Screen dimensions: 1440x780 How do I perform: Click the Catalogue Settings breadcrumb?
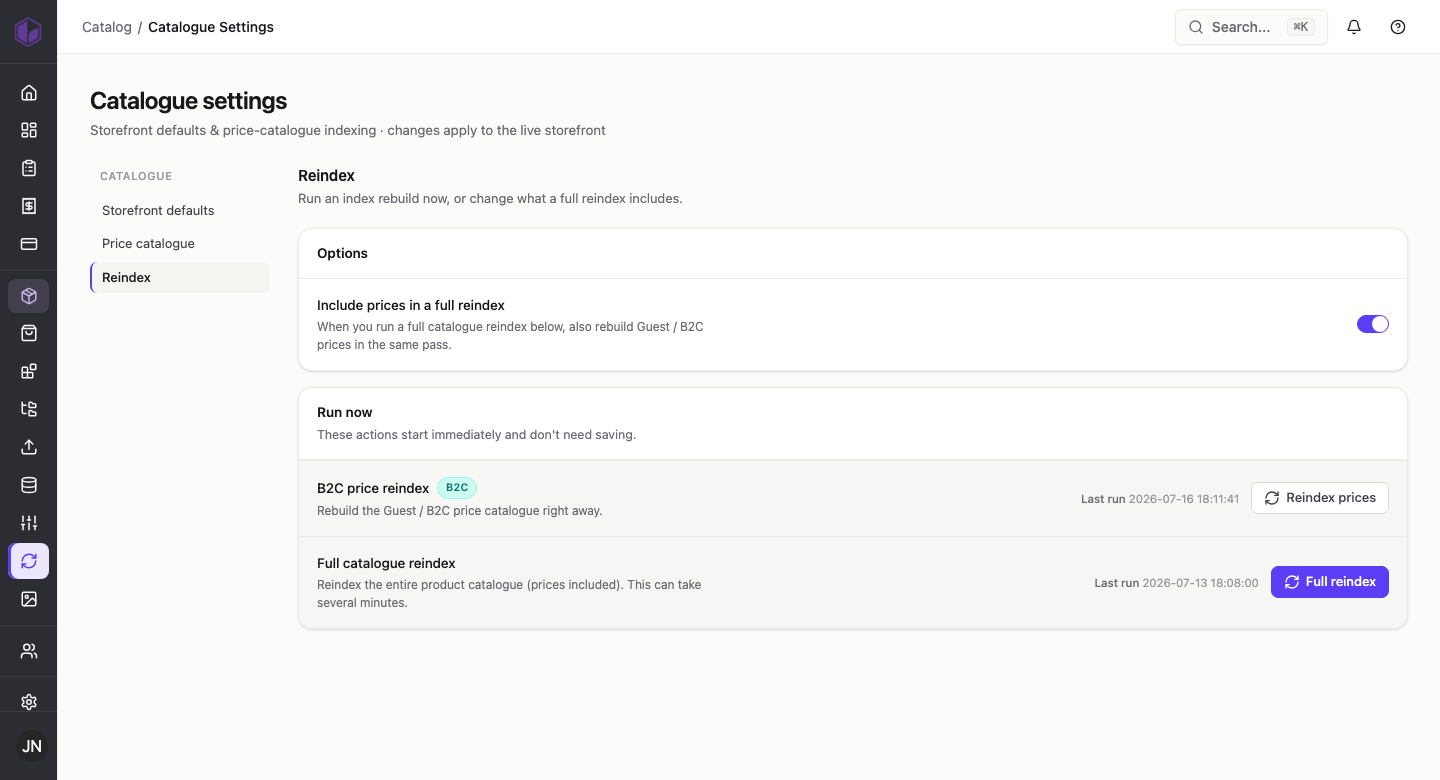pyautogui.click(x=211, y=27)
